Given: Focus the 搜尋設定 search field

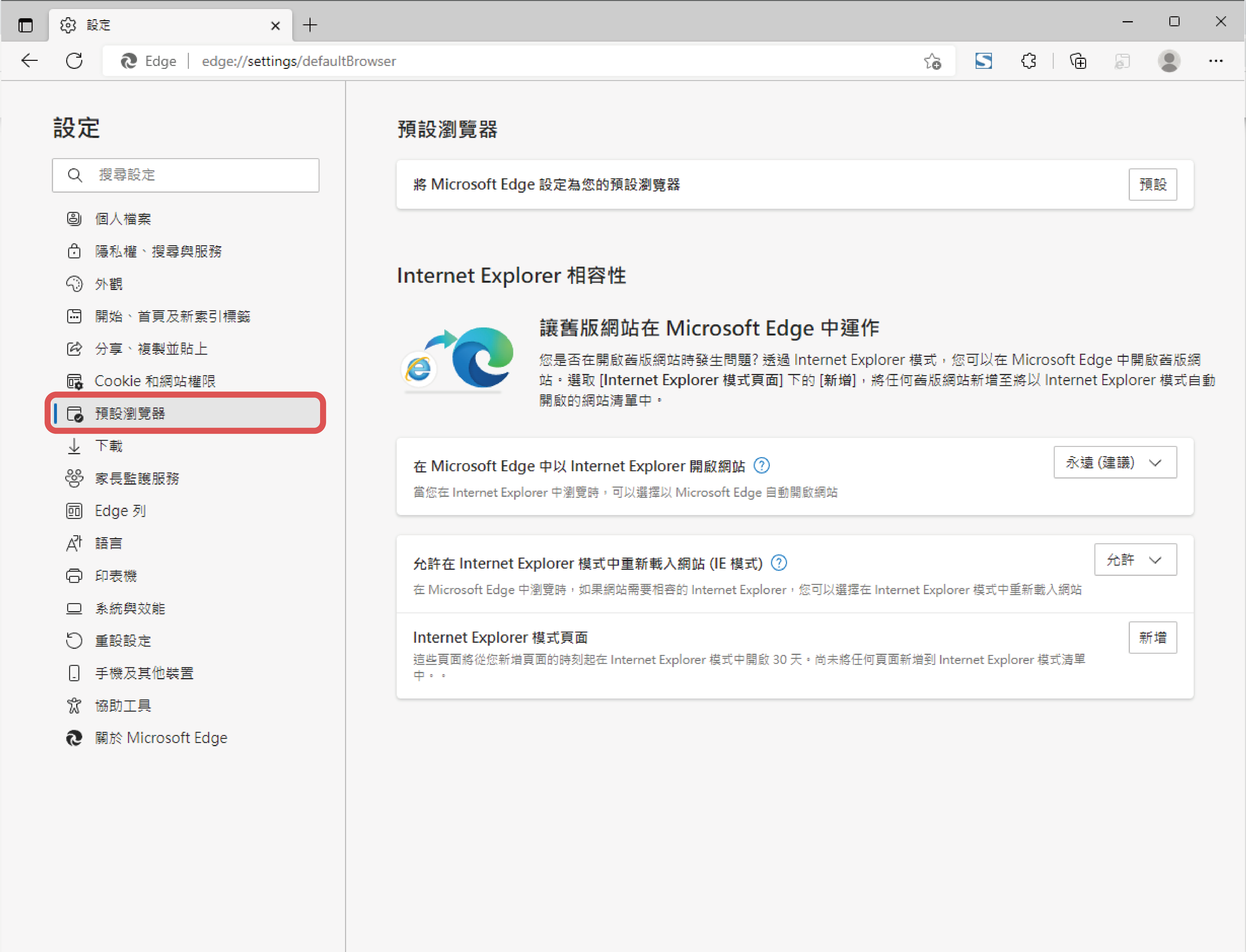Looking at the screenshot, I should coord(185,175).
